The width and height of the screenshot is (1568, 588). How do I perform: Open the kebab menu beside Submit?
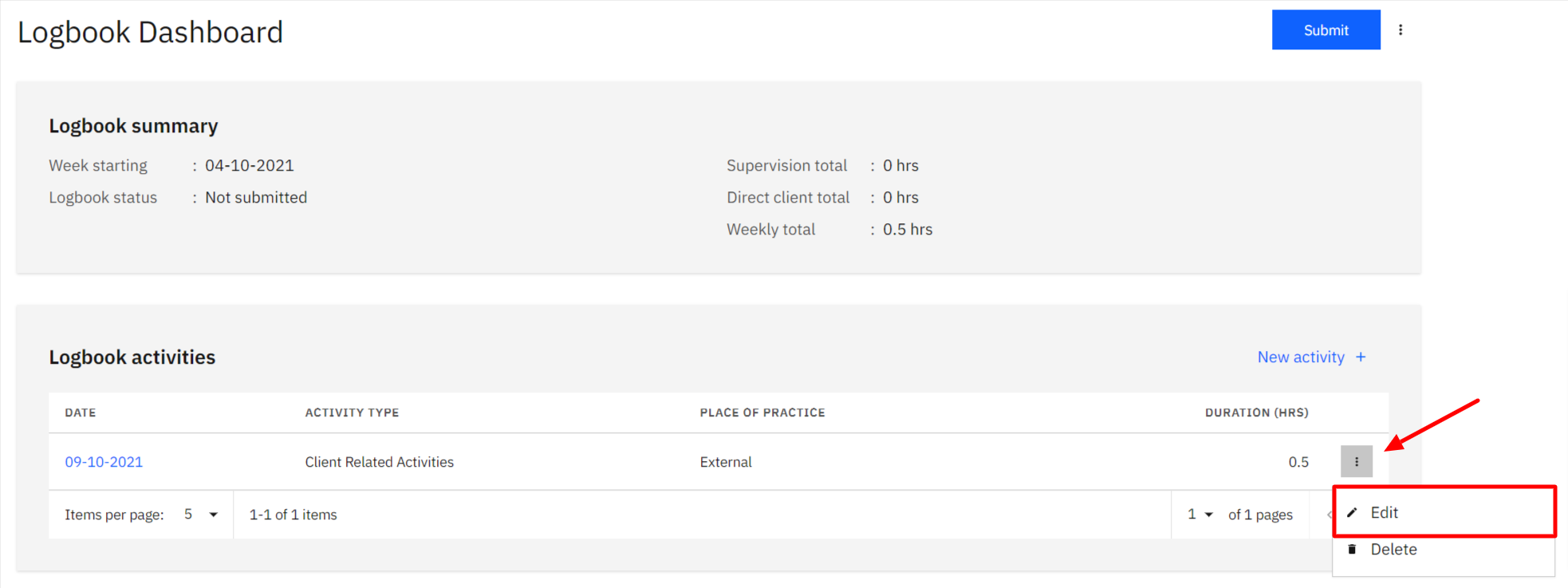point(1400,30)
